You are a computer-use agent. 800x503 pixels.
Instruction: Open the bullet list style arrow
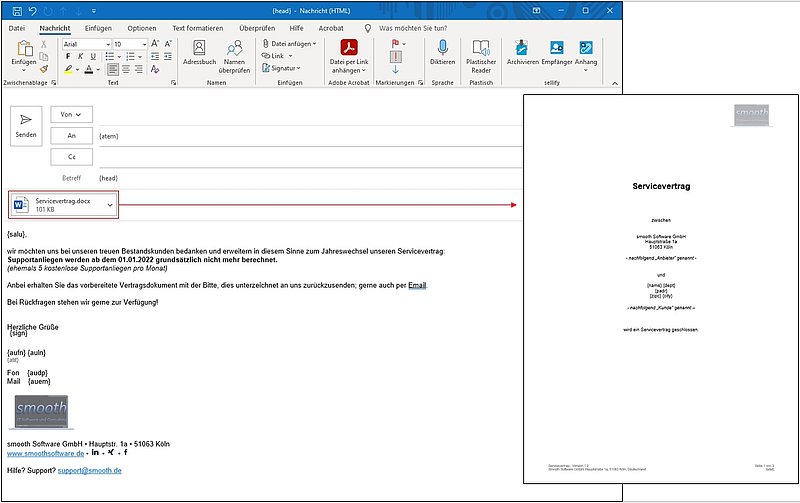[x=119, y=57]
